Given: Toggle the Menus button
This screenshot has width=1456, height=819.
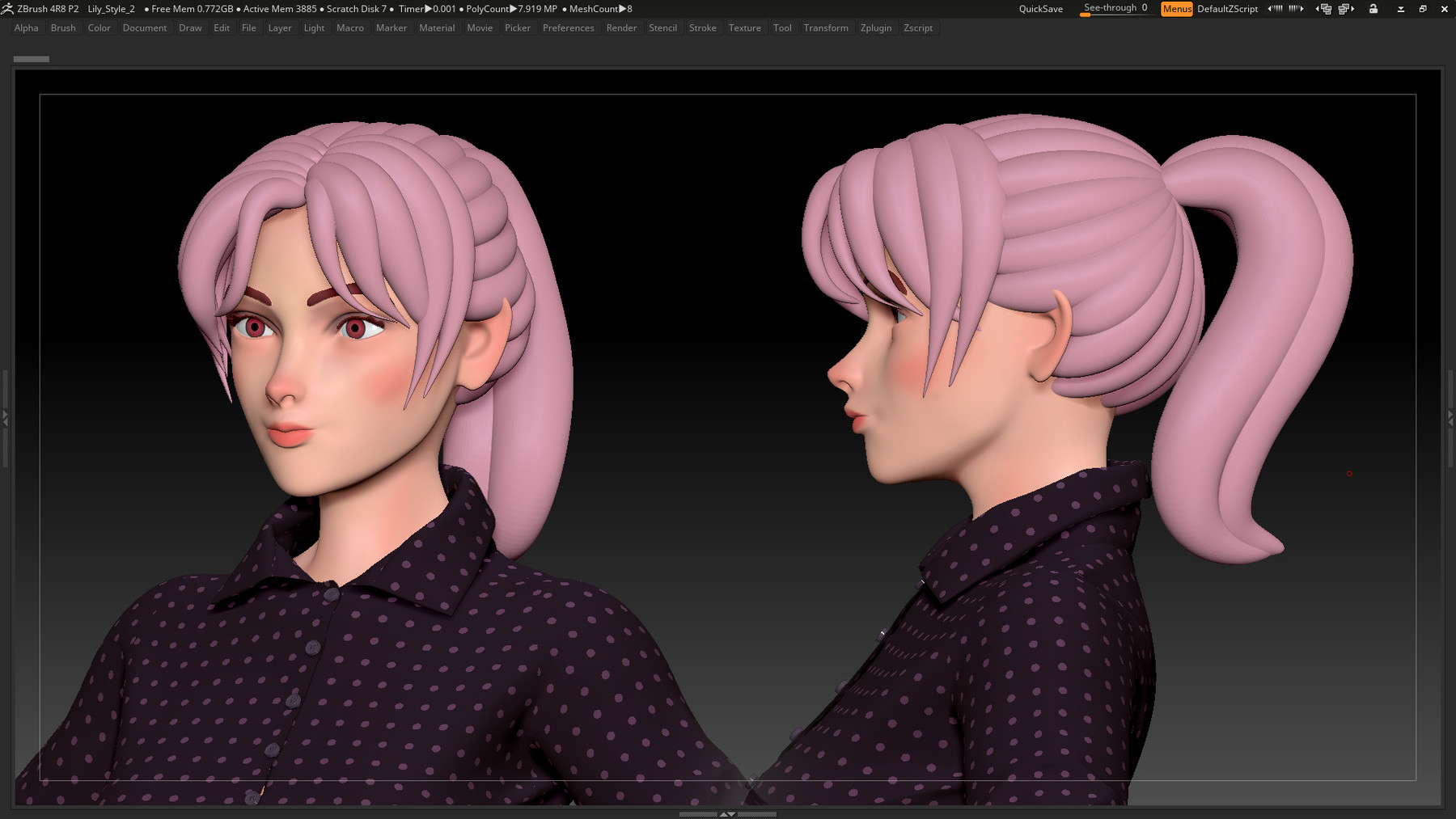Looking at the screenshot, I should [x=1177, y=9].
